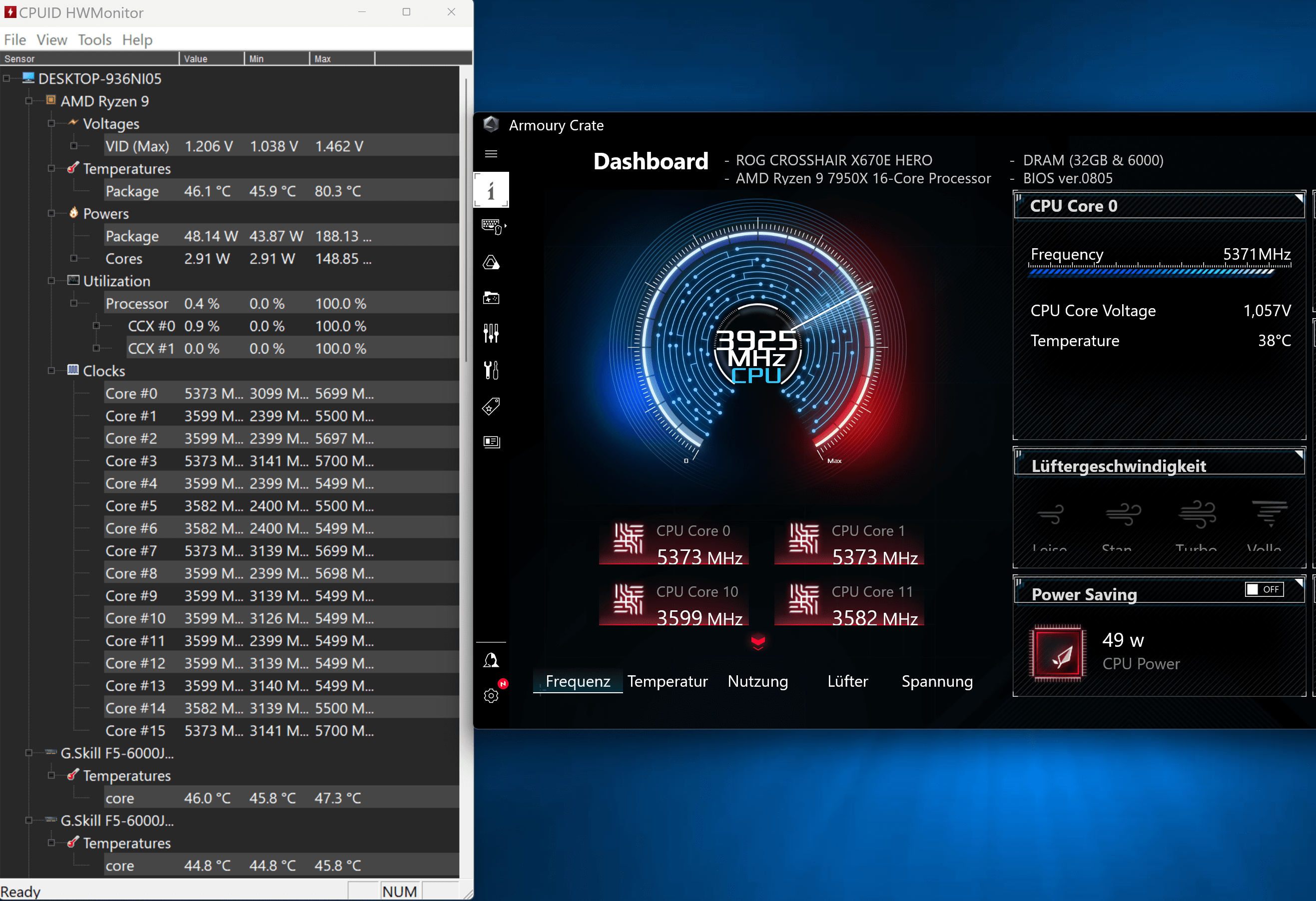The image size is (1316, 901).
Task: Open Featured deals tag-star icon
Action: (x=491, y=407)
